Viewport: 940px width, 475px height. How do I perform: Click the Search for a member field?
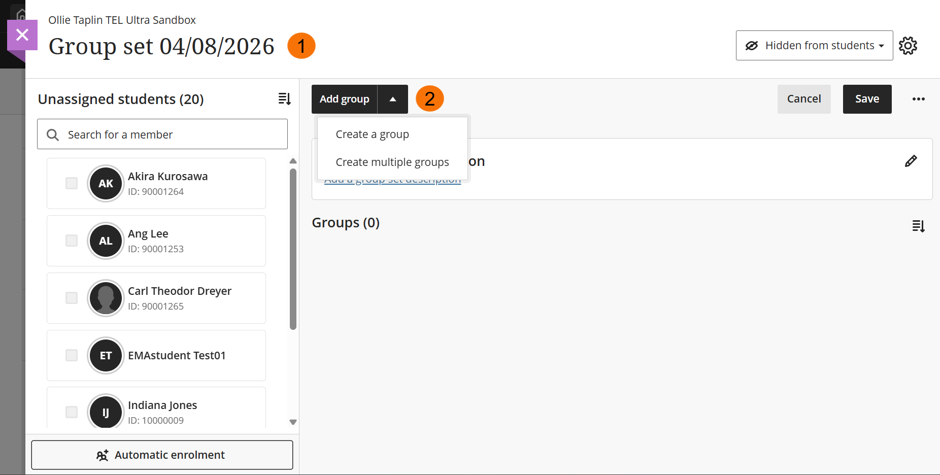point(162,134)
